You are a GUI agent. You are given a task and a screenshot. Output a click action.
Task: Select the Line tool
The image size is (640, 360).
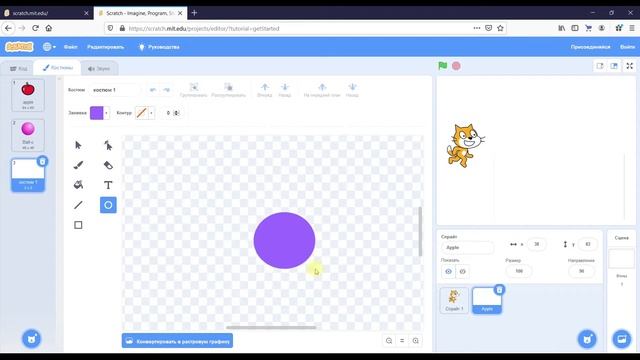coord(78,205)
